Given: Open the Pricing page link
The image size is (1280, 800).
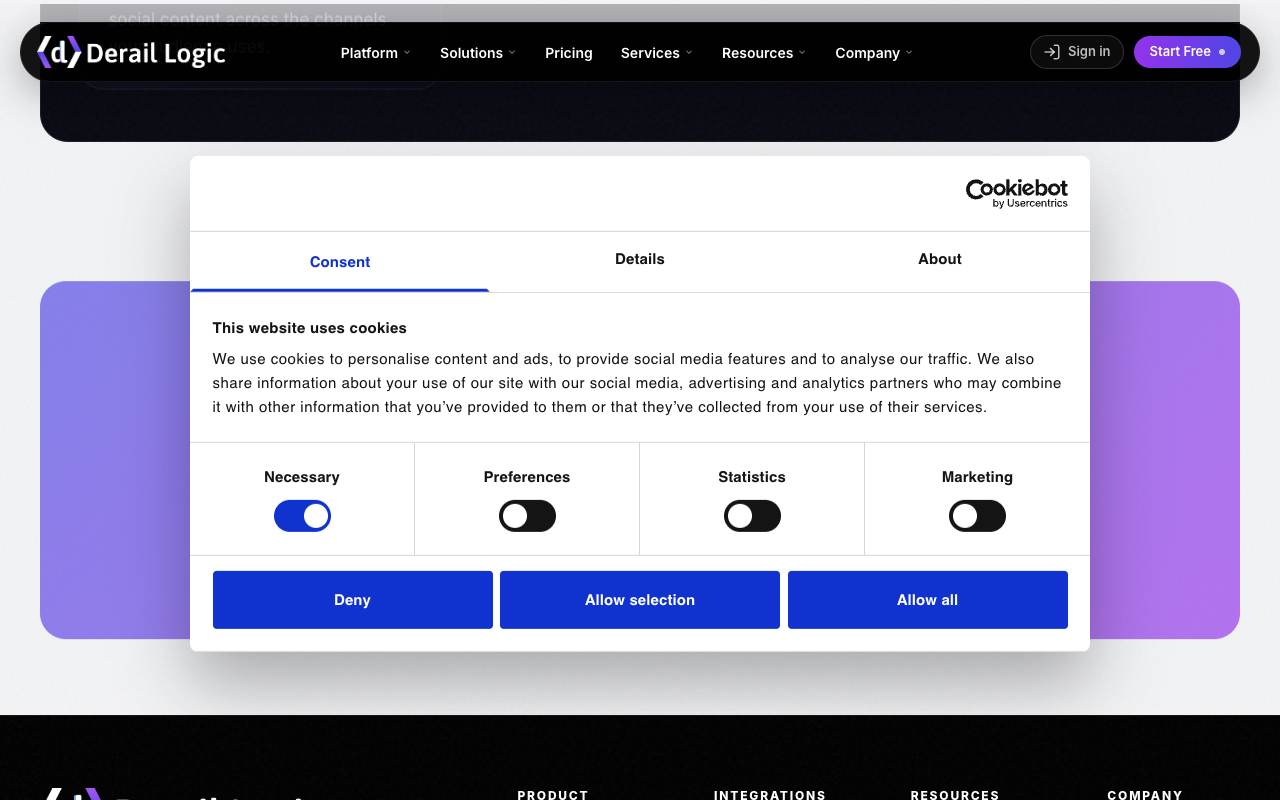Looking at the screenshot, I should click(x=569, y=53).
